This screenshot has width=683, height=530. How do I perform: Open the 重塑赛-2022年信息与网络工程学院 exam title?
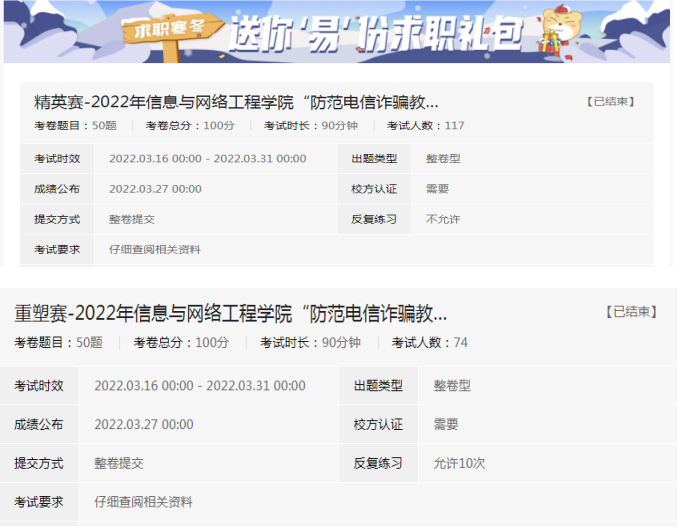coord(230,314)
